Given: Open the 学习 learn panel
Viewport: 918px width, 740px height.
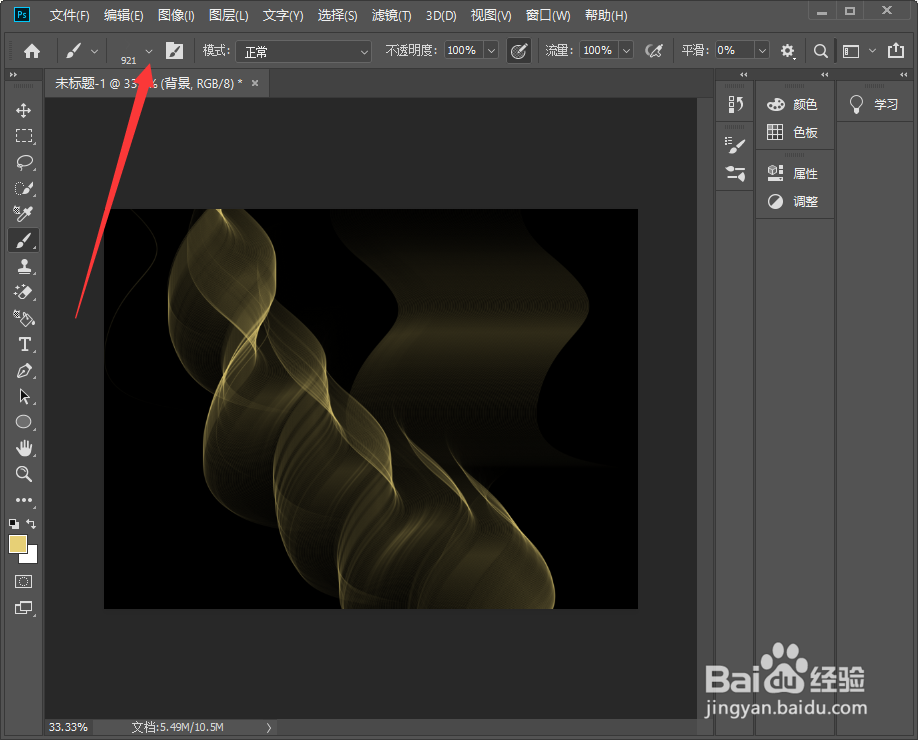Looking at the screenshot, I should 874,105.
